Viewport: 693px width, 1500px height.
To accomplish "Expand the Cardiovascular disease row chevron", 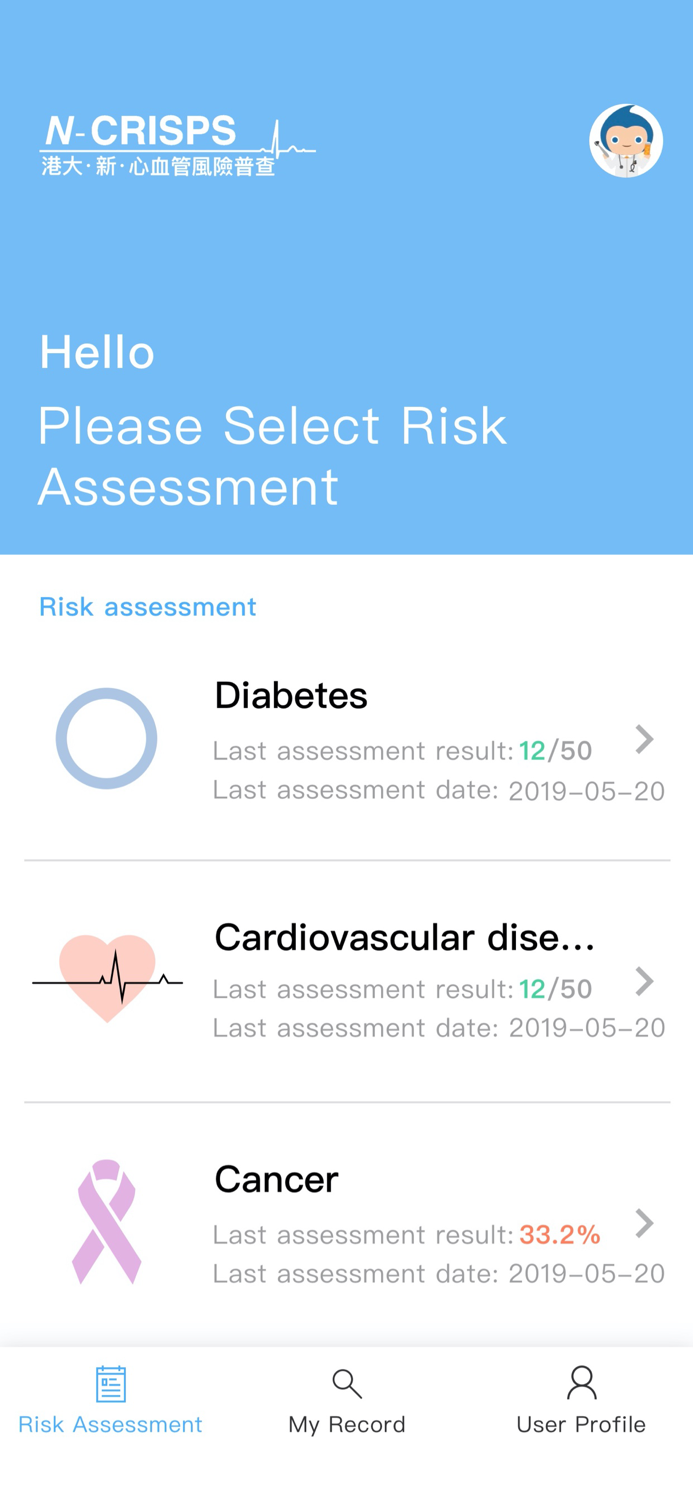I will tap(644, 981).
